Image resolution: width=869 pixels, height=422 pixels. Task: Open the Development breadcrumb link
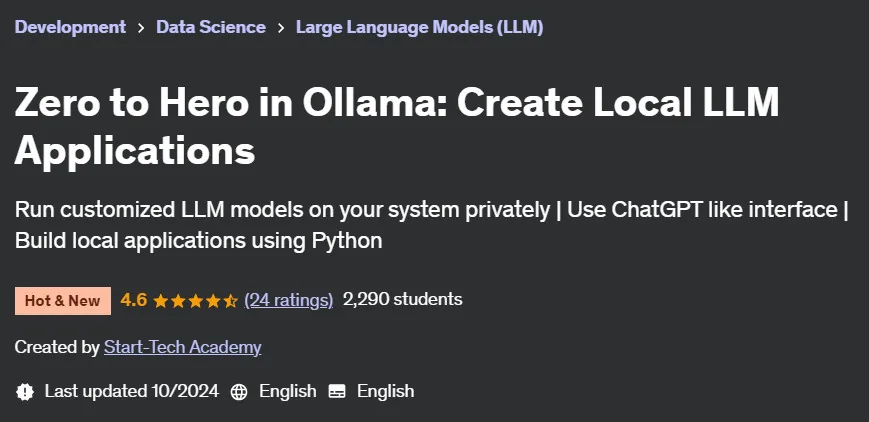(x=70, y=27)
